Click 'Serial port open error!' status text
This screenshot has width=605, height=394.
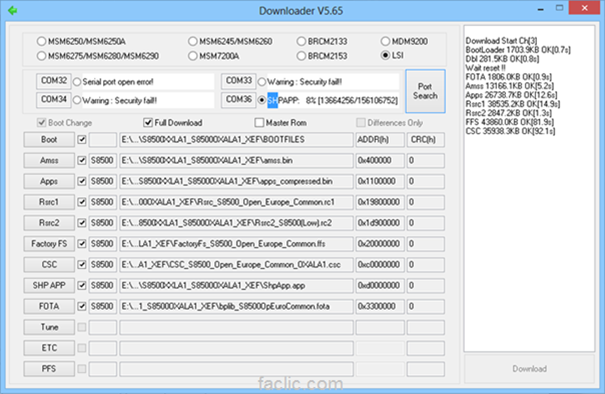(x=118, y=82)
